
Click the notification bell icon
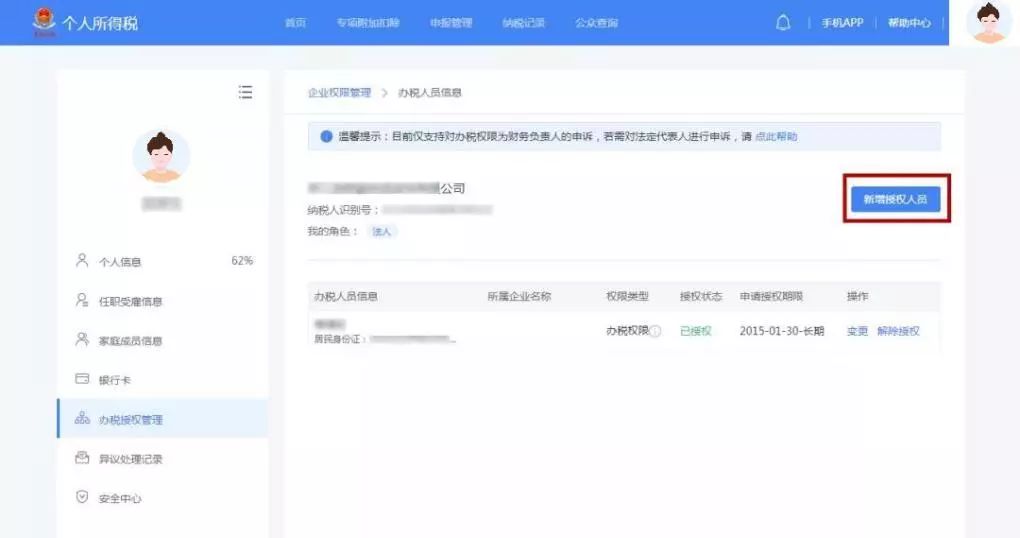tap(783, 23)
